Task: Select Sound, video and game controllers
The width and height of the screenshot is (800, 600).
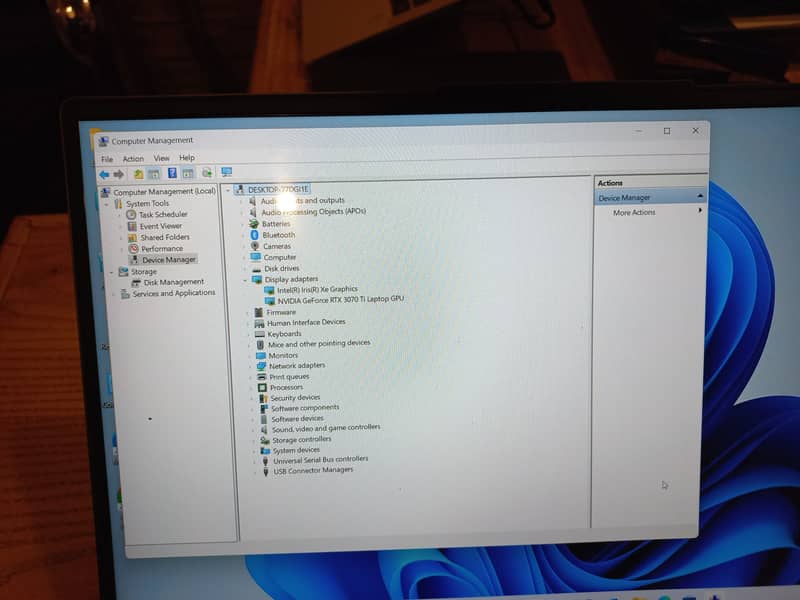Action: point(326,429)
